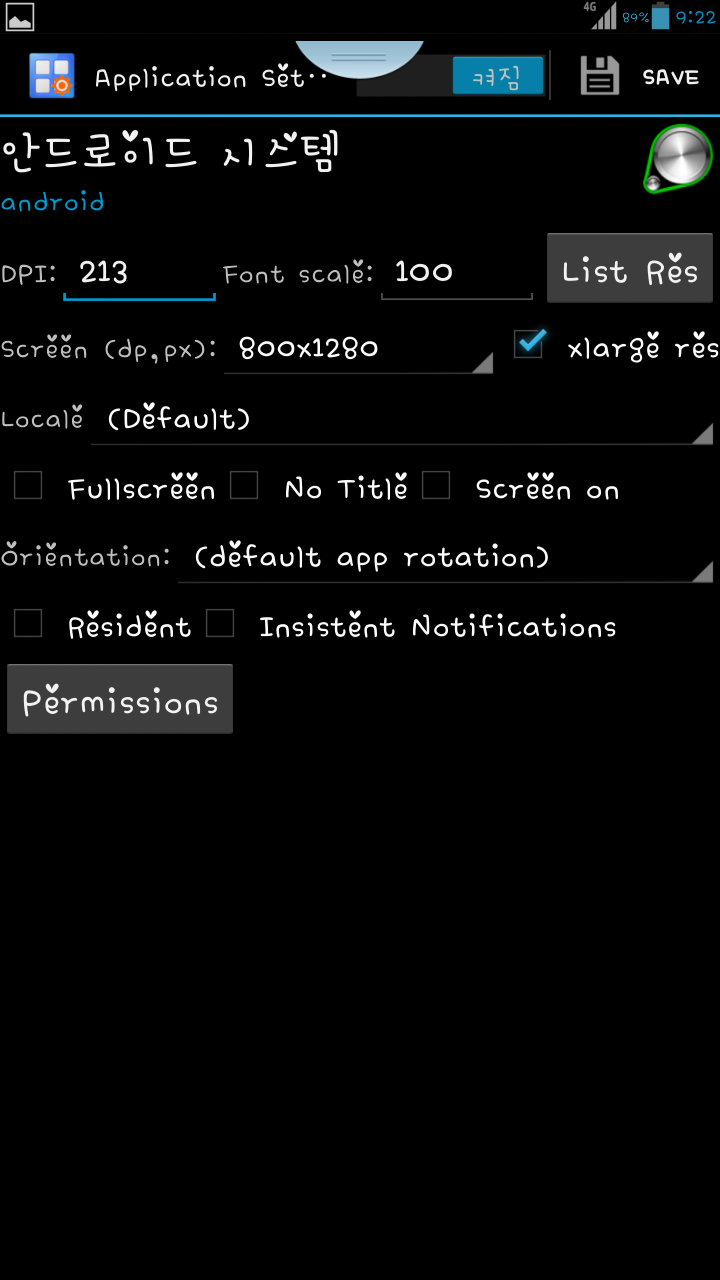Tap the 4G signal strength icon
Screen dimensions: 720x1280
click(602, 15)
